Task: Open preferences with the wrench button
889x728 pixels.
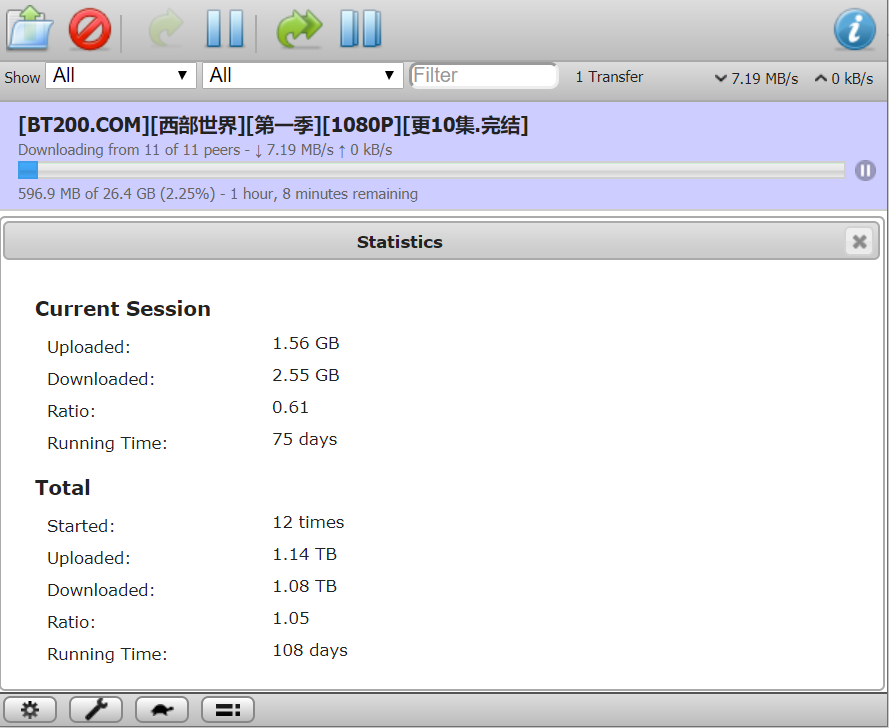Action: (96, 710)
